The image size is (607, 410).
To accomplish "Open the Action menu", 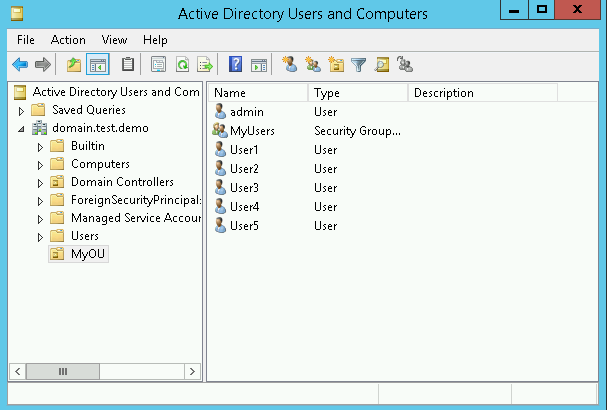I will pos(68,40).
